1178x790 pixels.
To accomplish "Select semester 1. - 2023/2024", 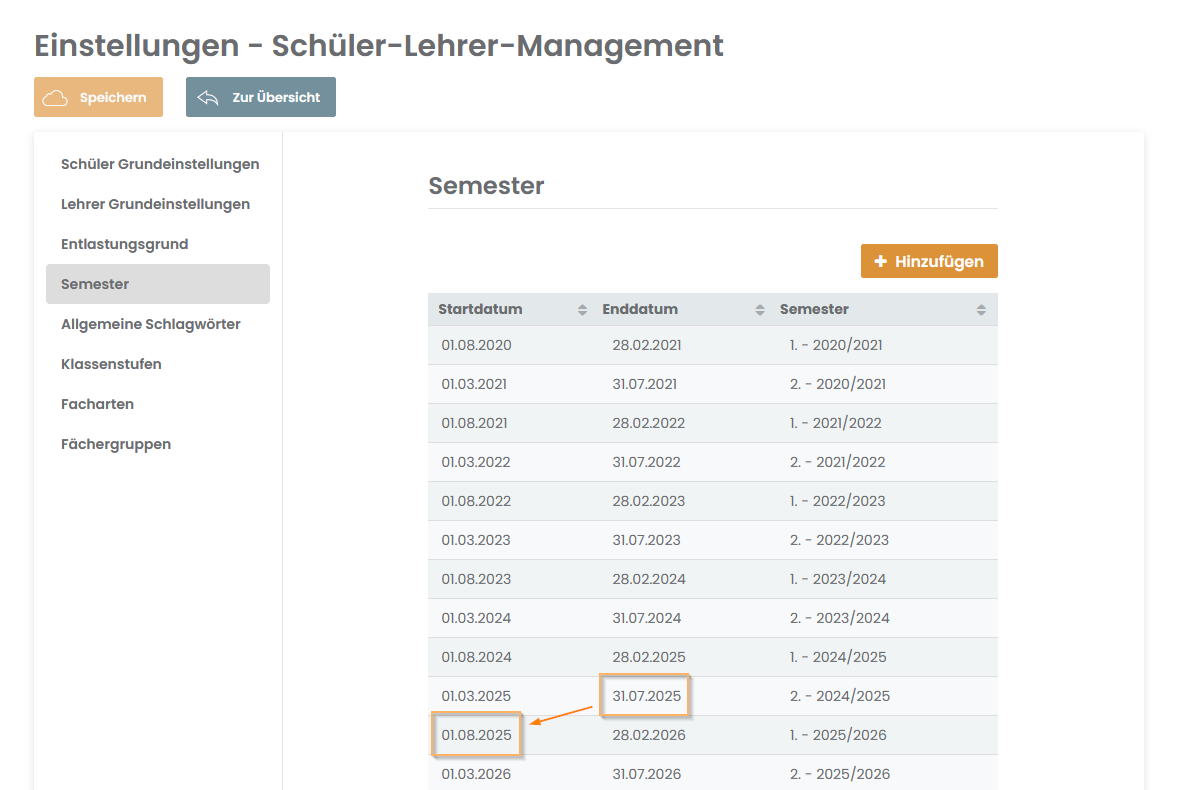I will click(838, 580).
